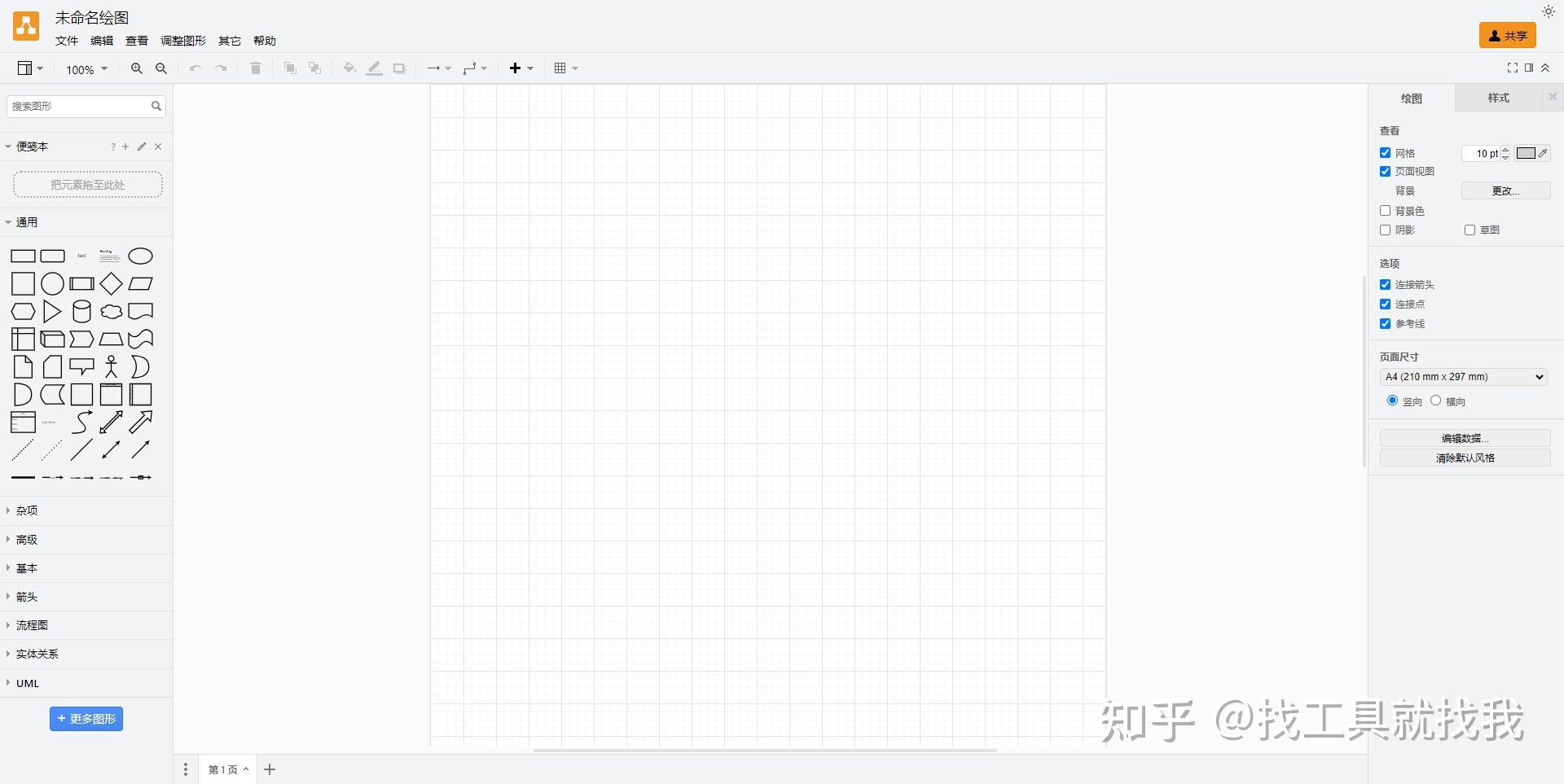Click the 更多图形 button
This screenshot has width=1564, height=784.
point(86,719)
